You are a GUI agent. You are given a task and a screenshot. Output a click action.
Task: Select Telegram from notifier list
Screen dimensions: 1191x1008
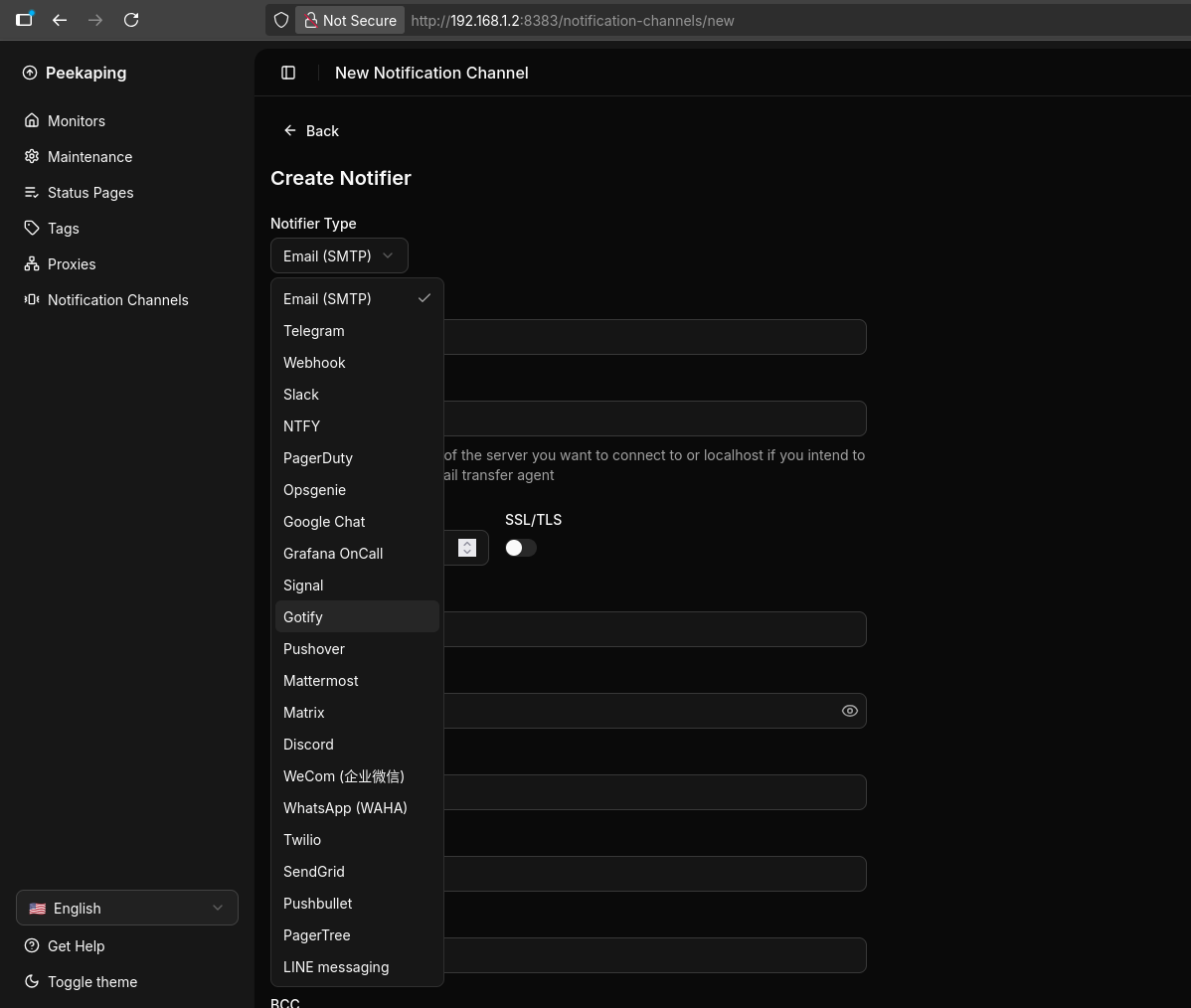pos(314,331)
